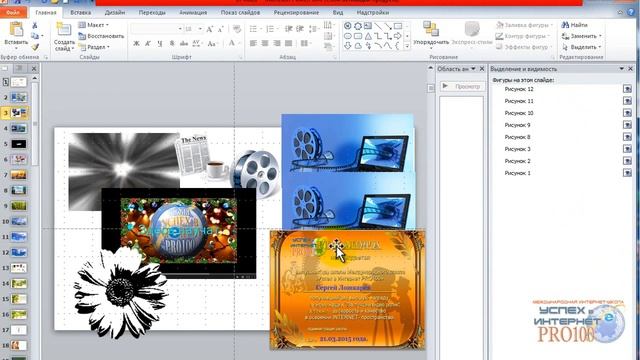The height and width of the screenshot is (360, 640).
Task: Open the Макет layout dropdown
Action: coord(94,25)
